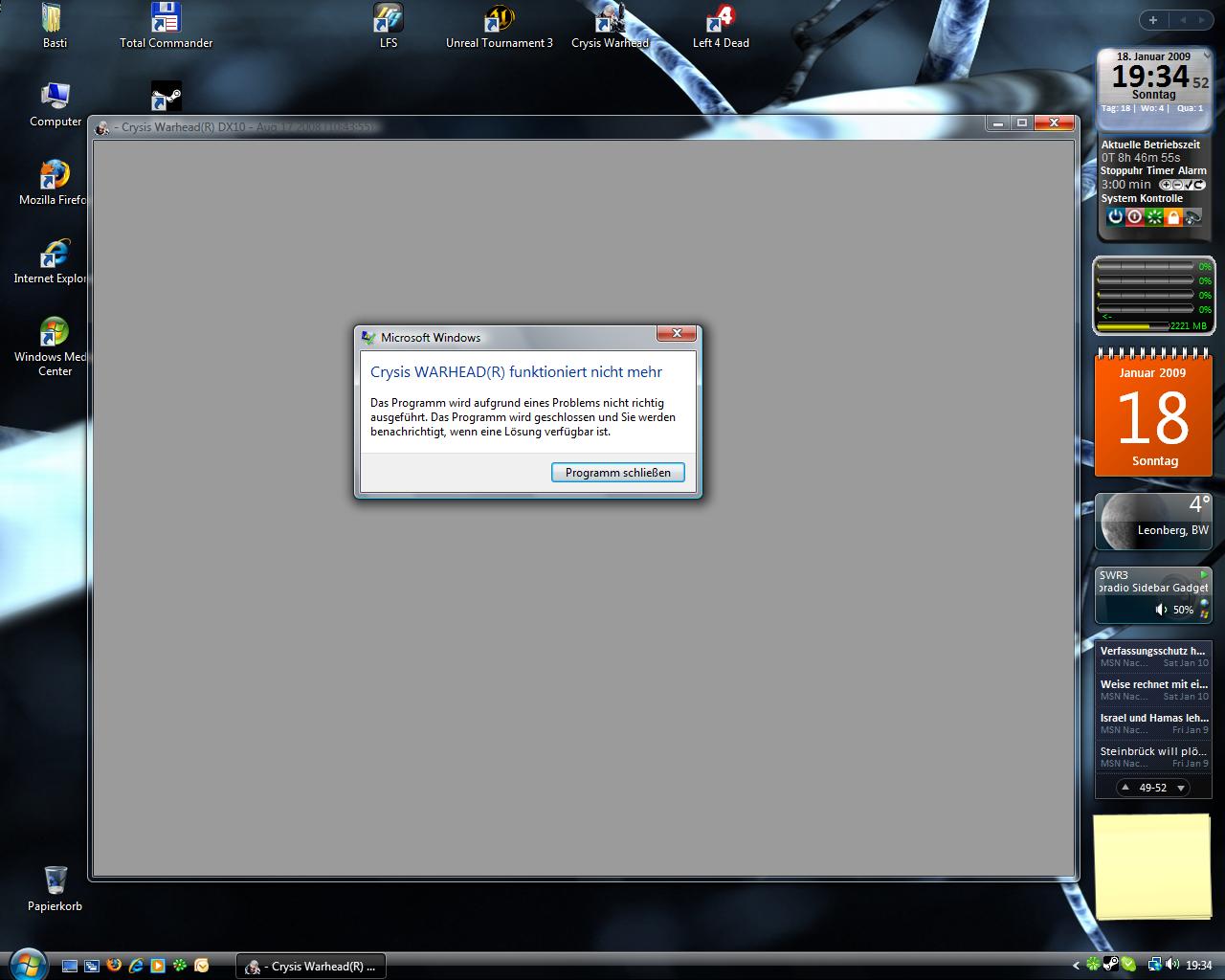Click the Show Desktop quick launch icon
1225x980 pixels.
tap(70, 966)
